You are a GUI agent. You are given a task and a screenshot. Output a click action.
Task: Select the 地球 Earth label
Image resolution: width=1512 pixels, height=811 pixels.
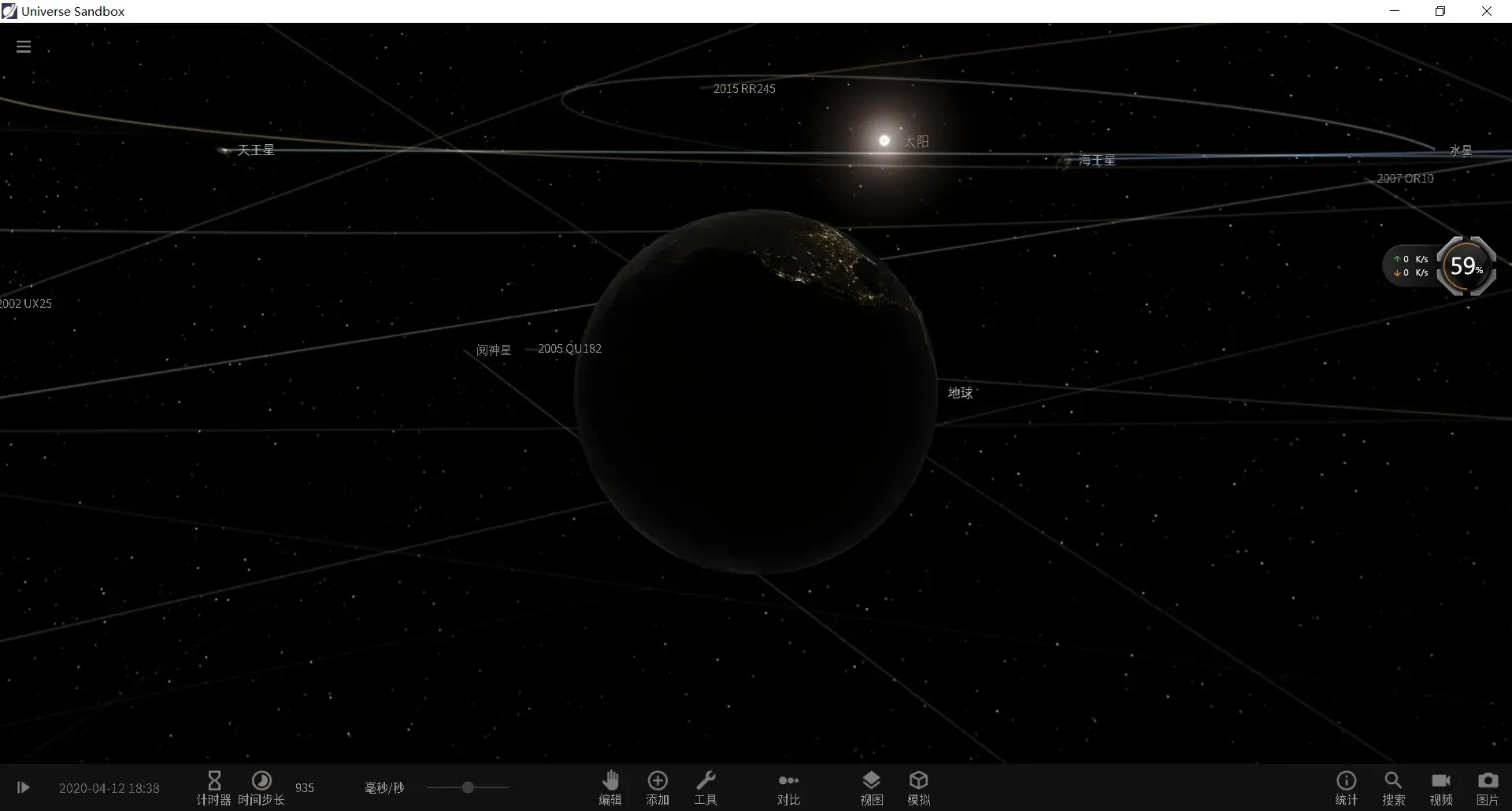click(960, 393)
